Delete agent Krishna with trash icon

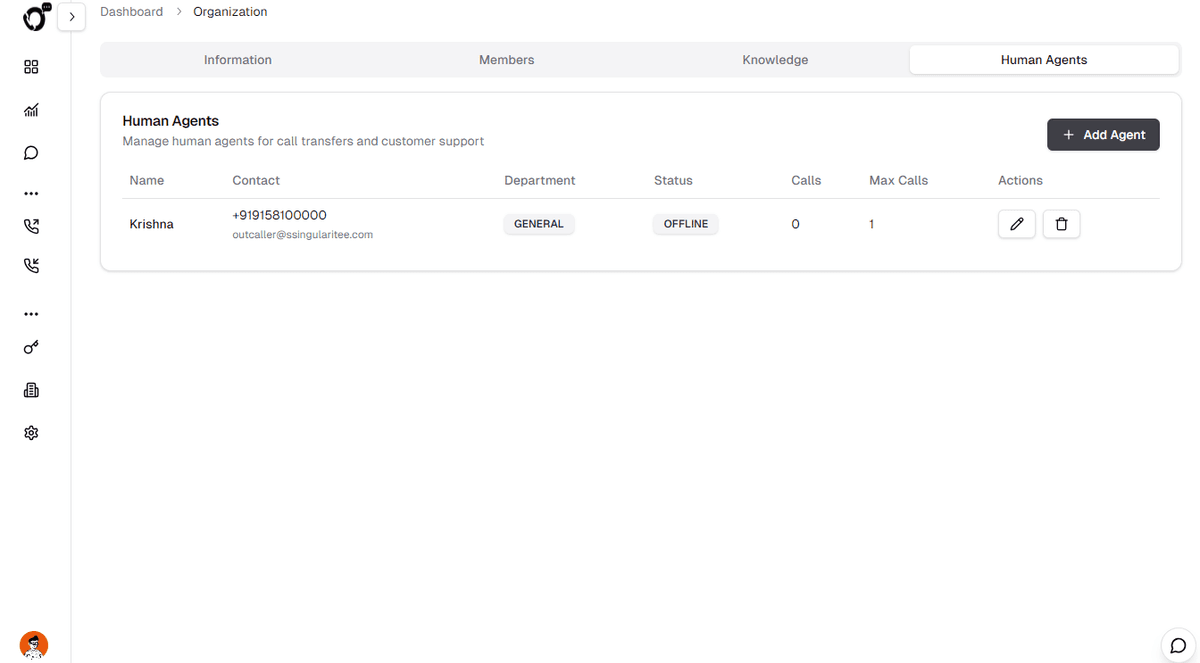1061,224
